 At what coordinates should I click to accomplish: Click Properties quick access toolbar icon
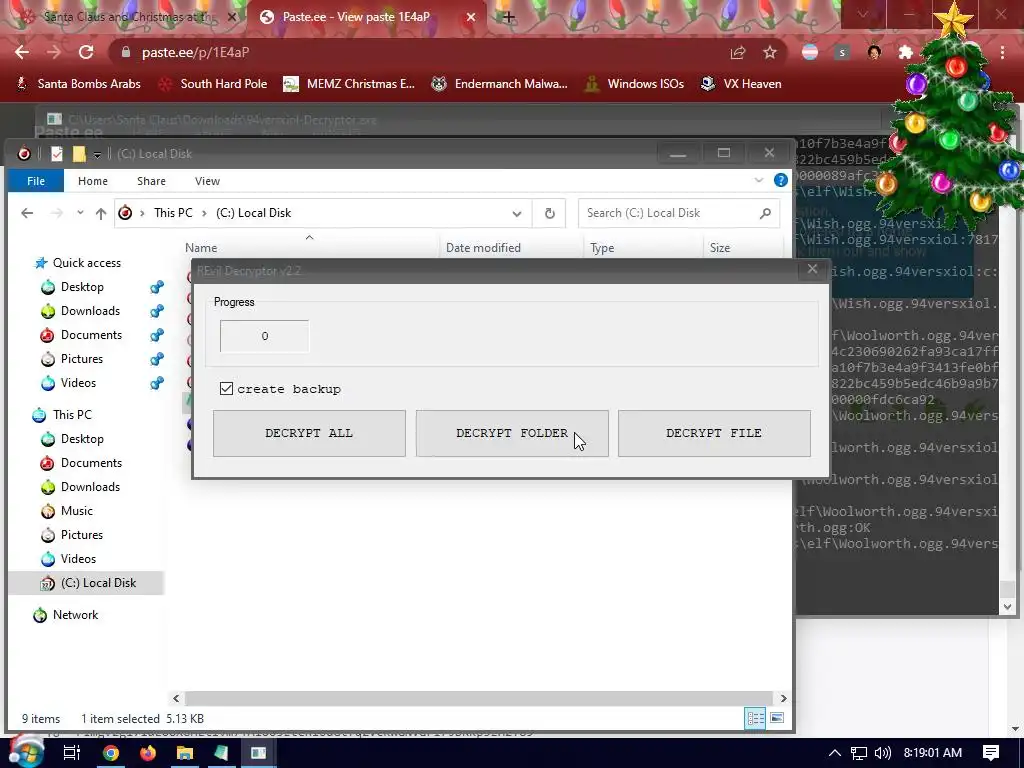(x=57, y=153)
